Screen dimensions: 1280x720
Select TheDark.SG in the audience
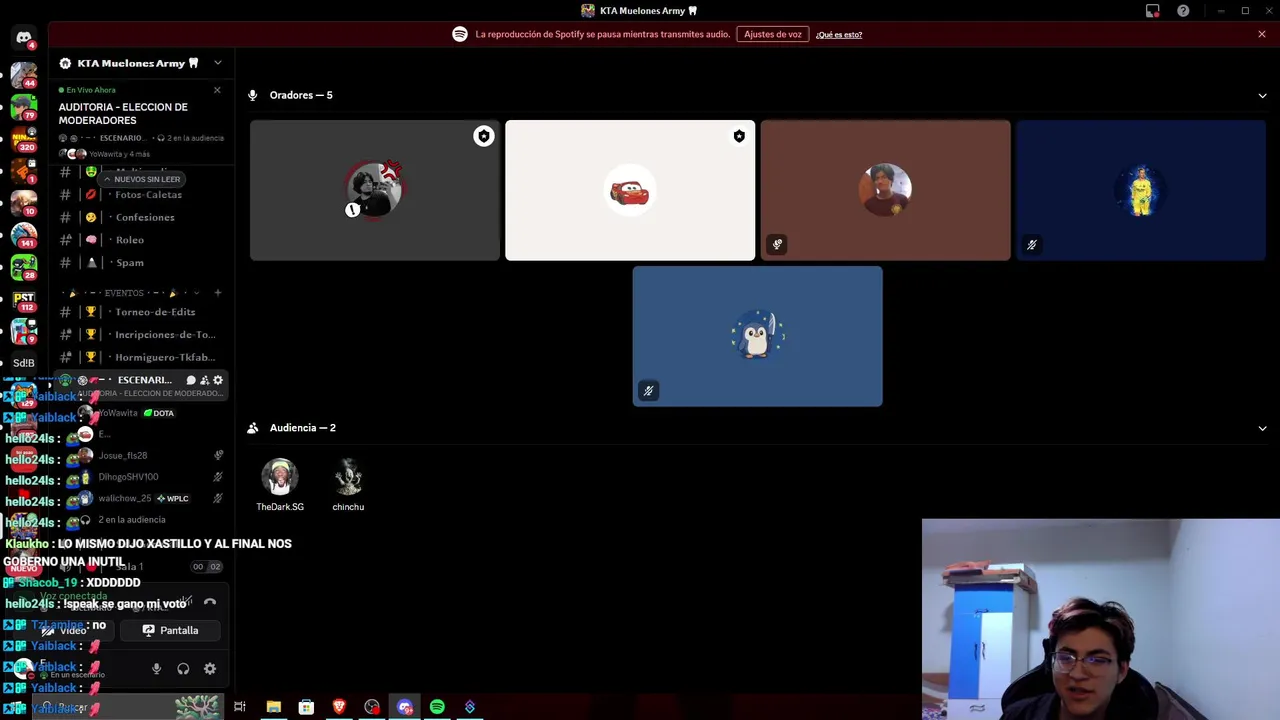(280, 485)
